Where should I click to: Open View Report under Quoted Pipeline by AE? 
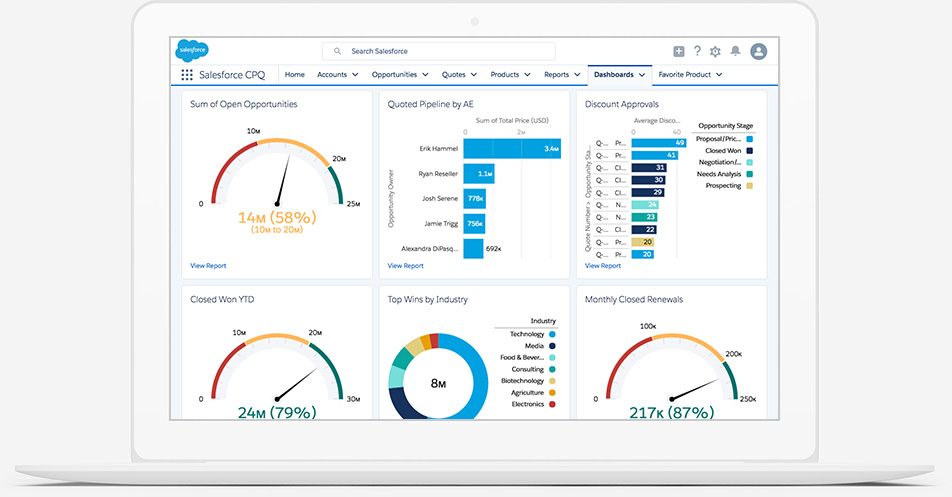coord(406,266)
